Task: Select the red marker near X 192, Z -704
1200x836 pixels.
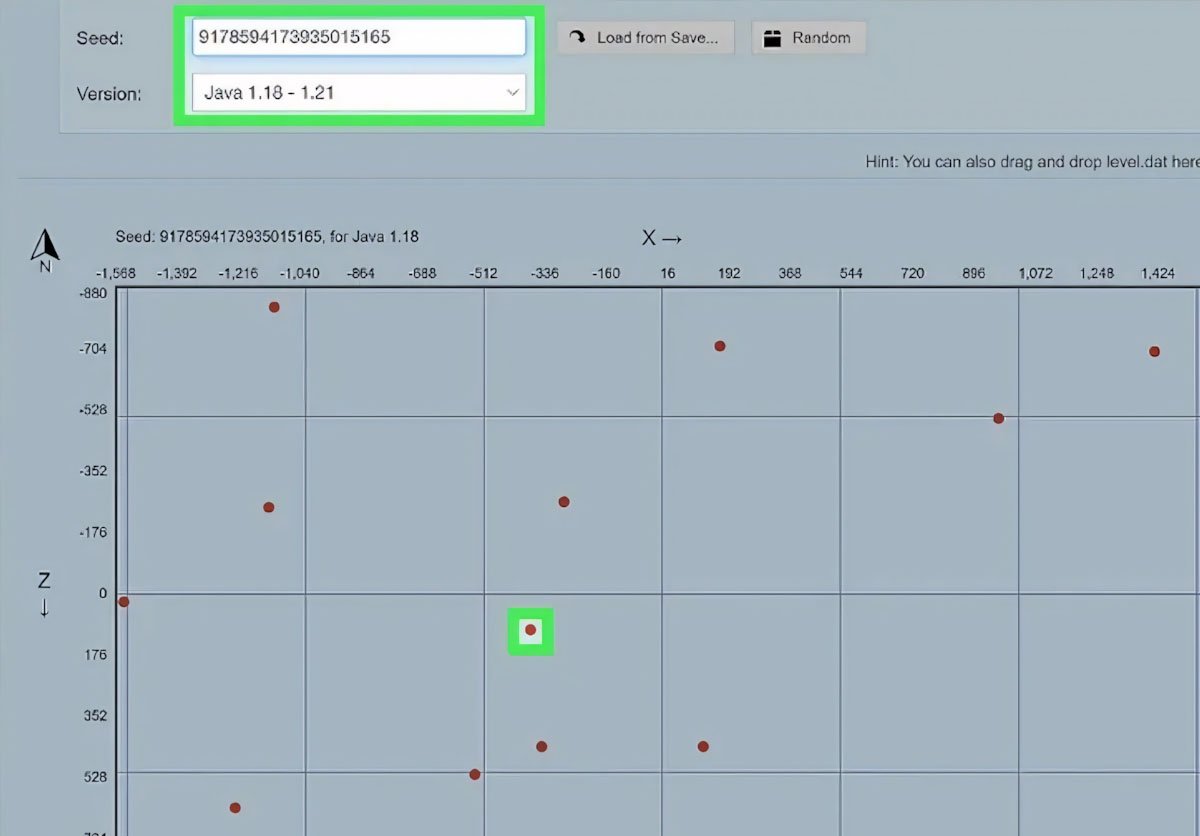Action: (x=720, y=346)
